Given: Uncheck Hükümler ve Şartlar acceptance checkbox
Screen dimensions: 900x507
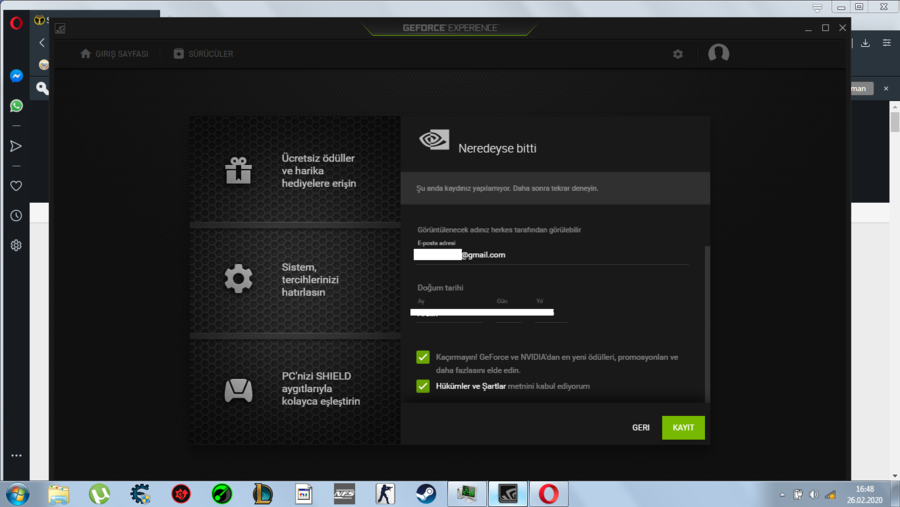Looking at the screenshot, I should (423, 386).
